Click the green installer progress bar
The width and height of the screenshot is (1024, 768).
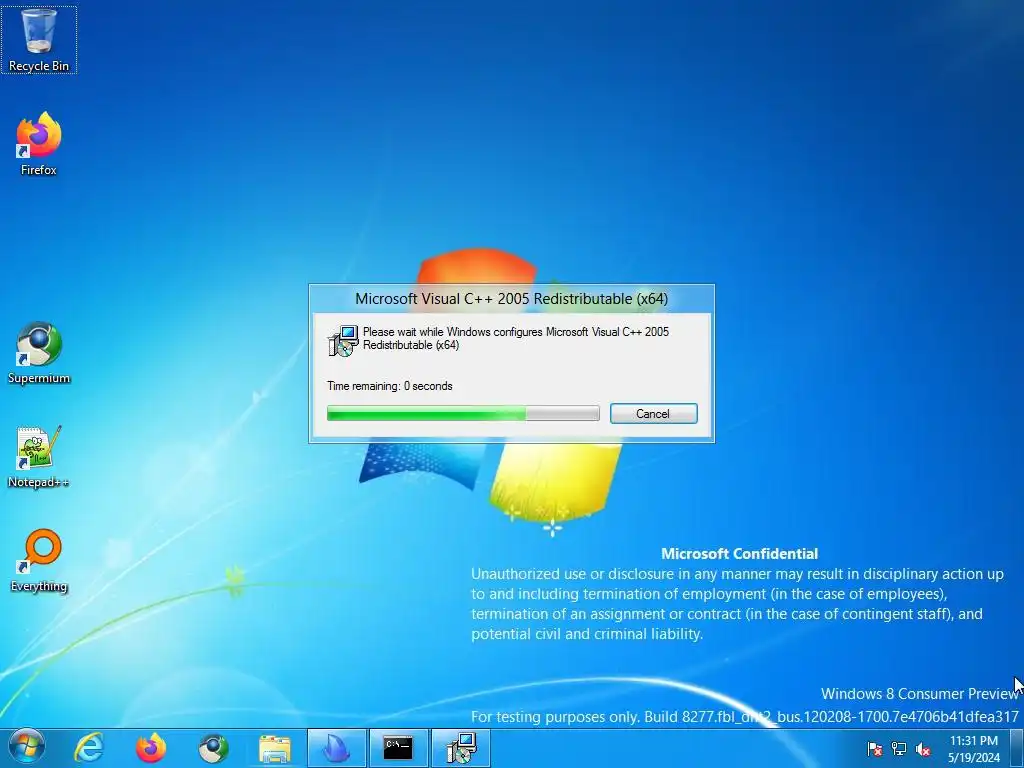(463, 413)
